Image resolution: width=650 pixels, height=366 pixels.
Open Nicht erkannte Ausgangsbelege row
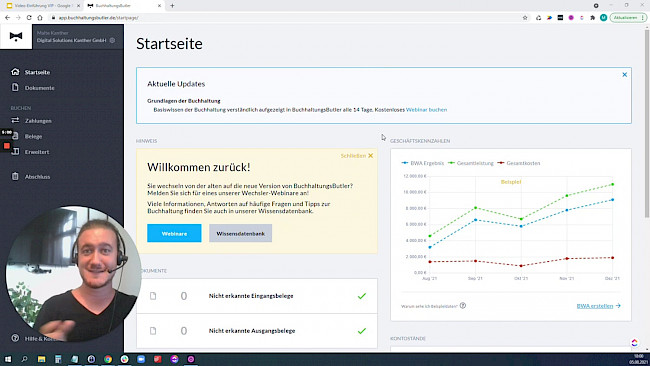[257, 331]
